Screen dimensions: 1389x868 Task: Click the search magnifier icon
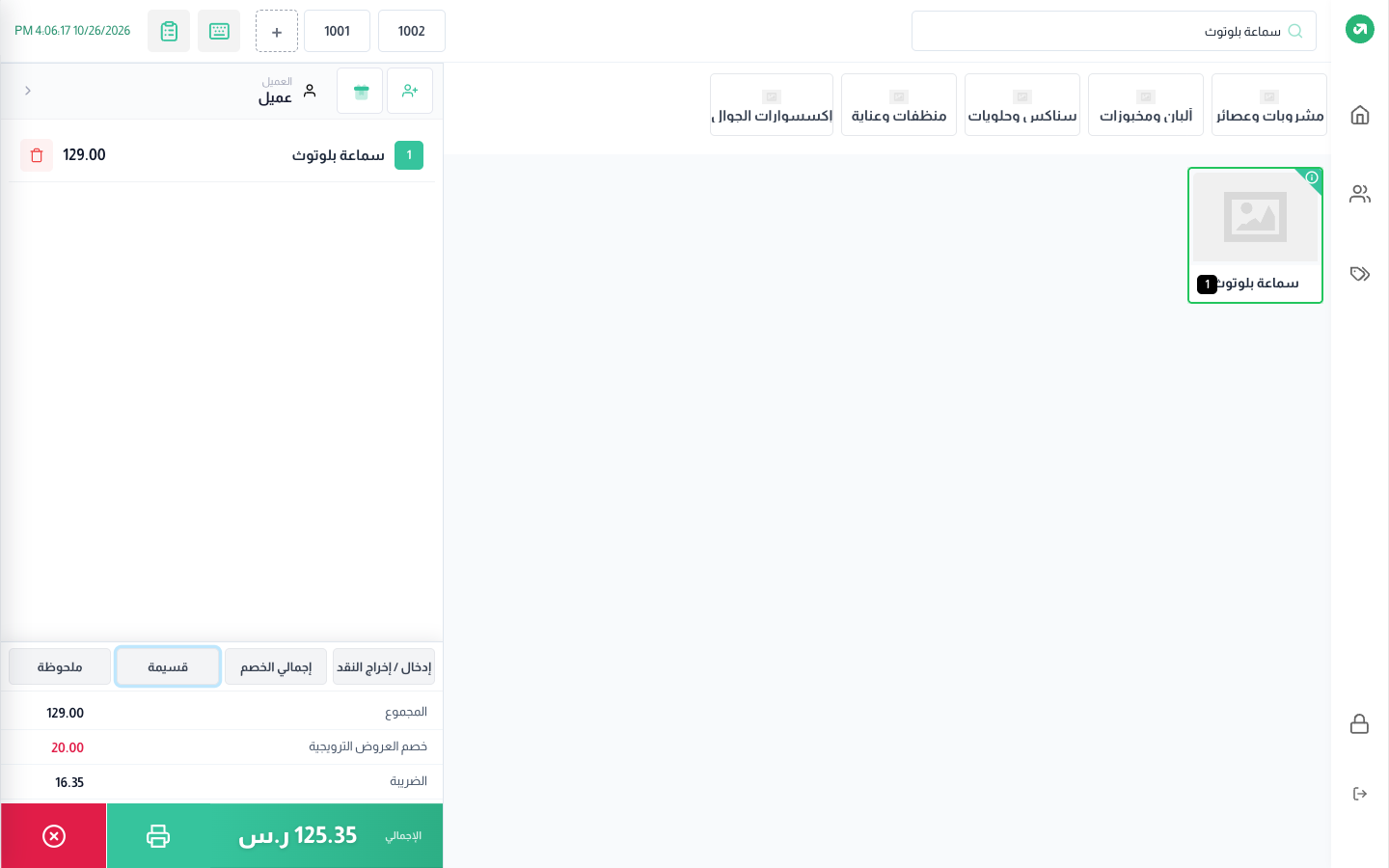[1295, 31]
